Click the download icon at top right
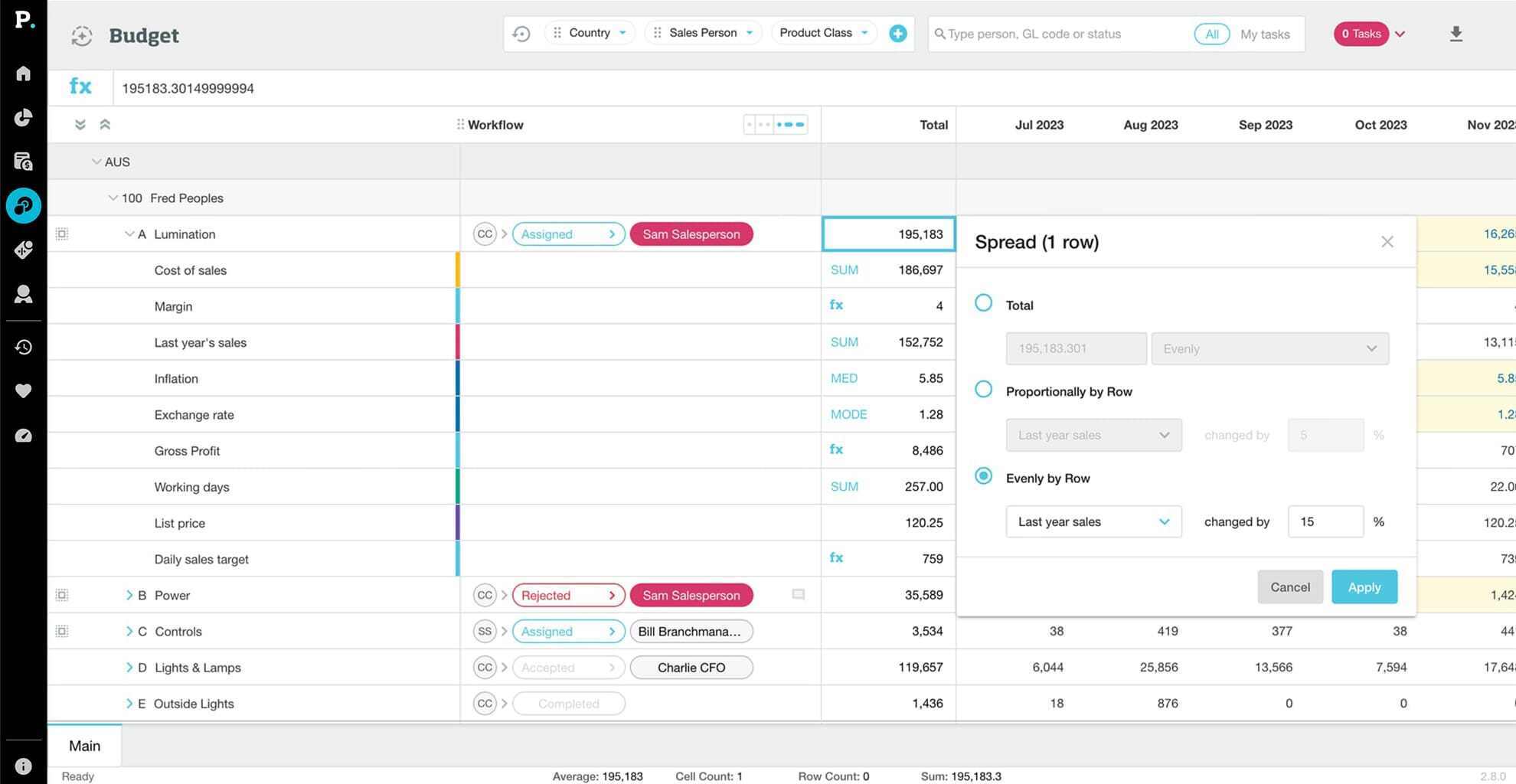This screenshot has height=784, width=1516. (1456, 34)
